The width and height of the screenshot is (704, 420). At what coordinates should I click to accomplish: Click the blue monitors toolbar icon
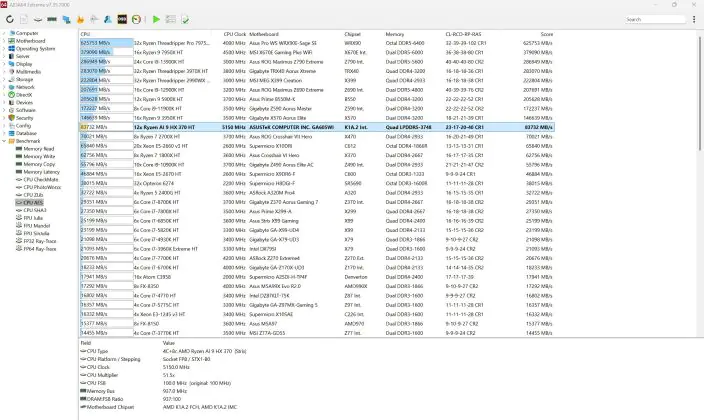click(66, 19)
